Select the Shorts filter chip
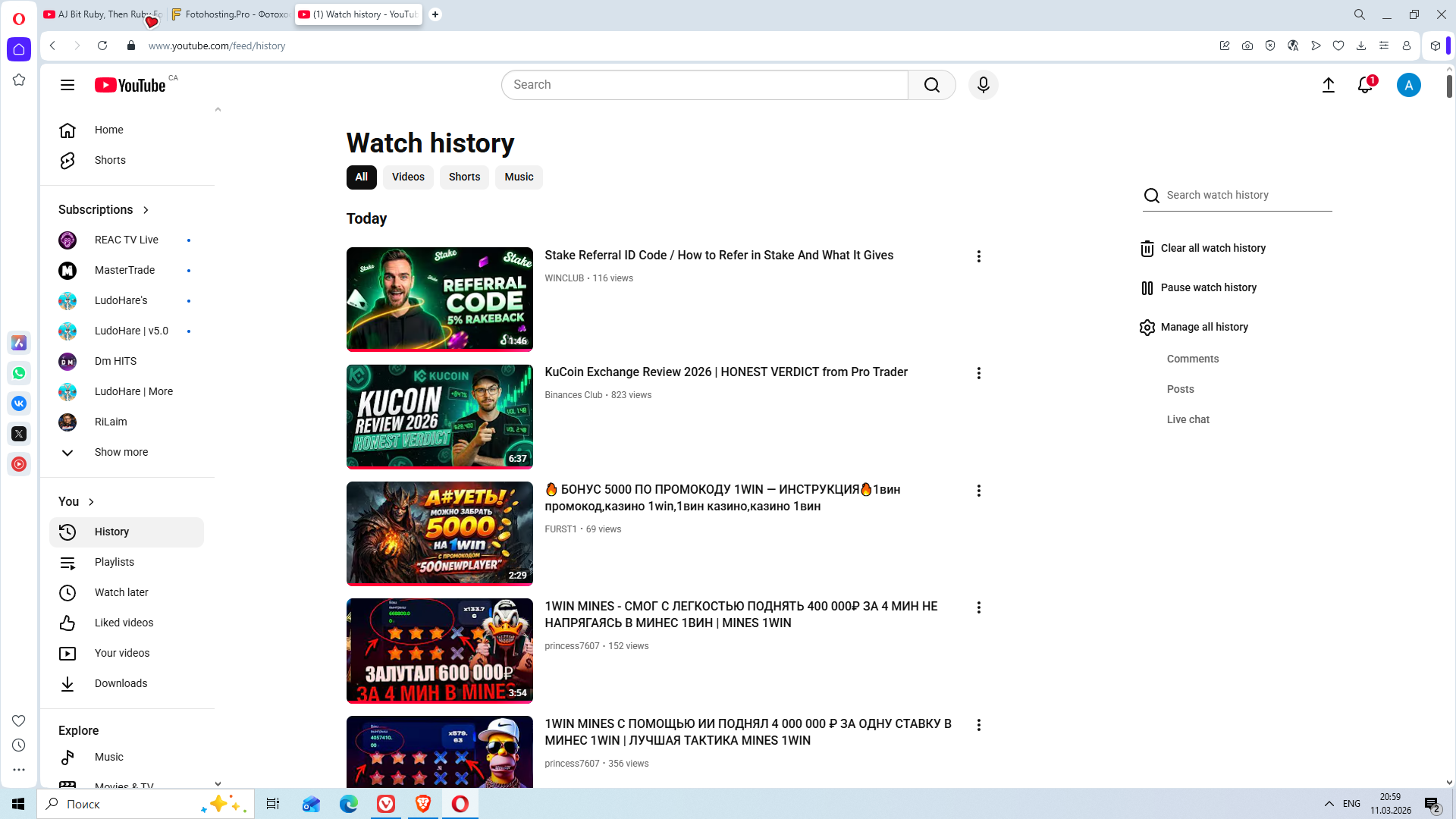1456x819 pixels. 464,177
